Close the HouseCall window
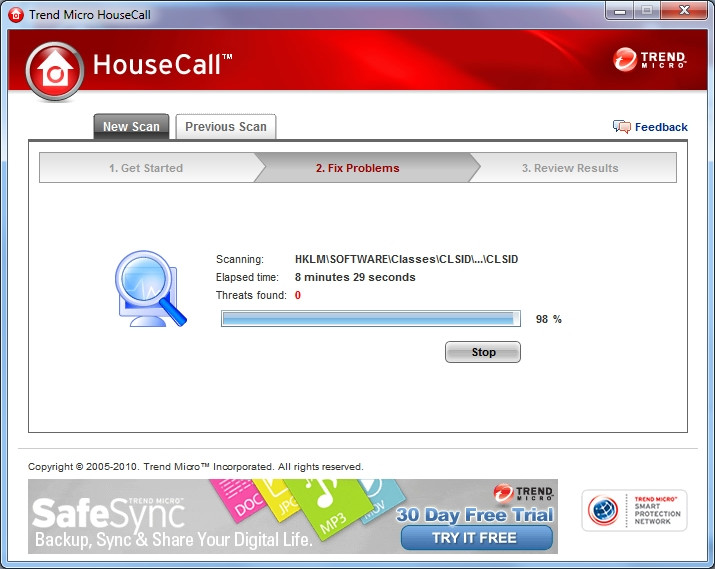The width and height of the screenshot is (715, 569). click(684, 11)
